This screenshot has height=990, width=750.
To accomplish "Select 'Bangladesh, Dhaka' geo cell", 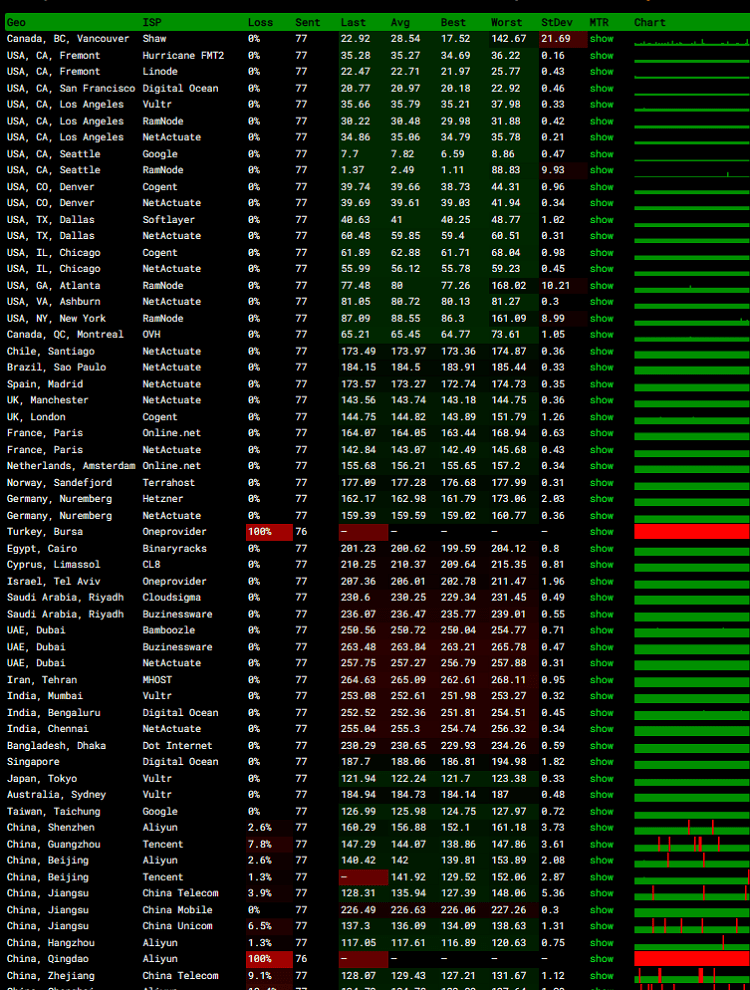I will [56, 746].
